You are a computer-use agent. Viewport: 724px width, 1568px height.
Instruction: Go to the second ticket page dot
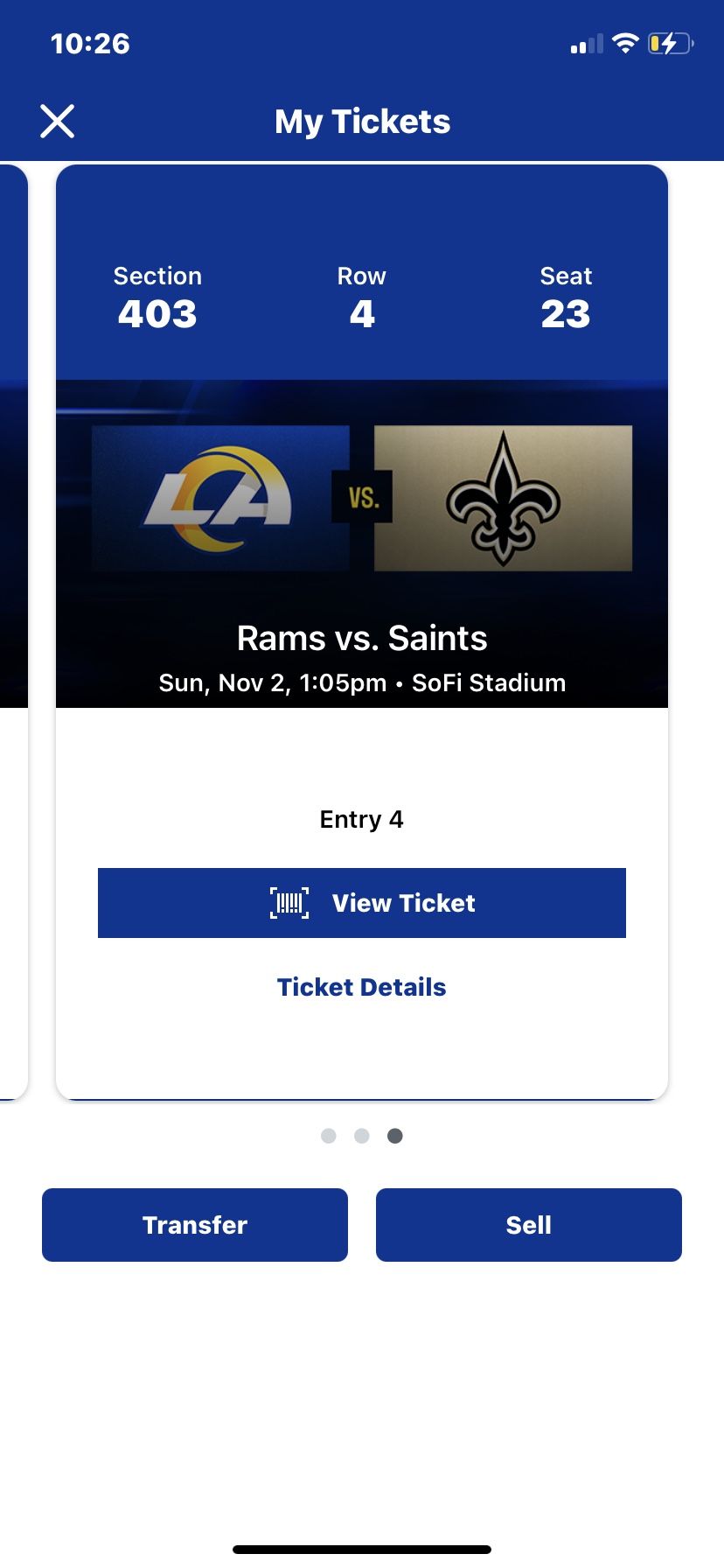tap(362, 1136)
